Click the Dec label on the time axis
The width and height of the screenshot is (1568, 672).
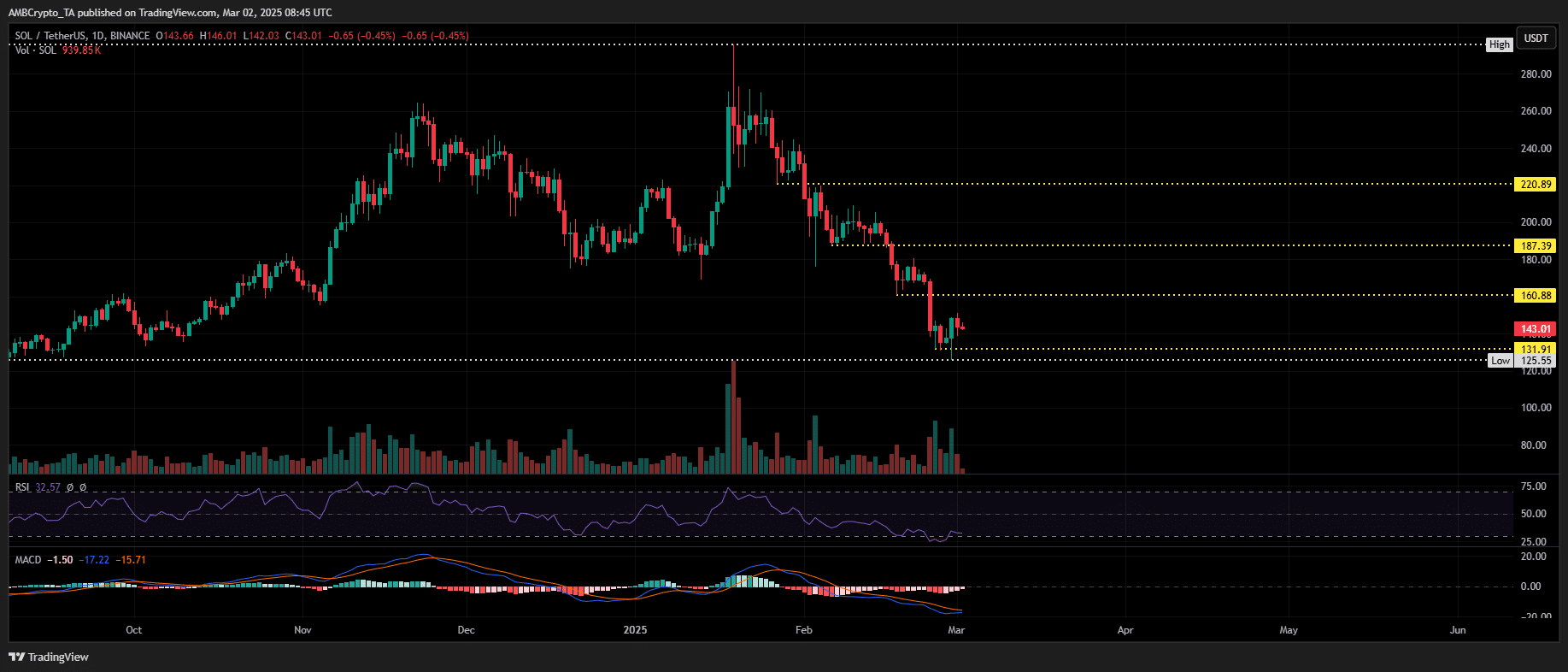point(466,630)
